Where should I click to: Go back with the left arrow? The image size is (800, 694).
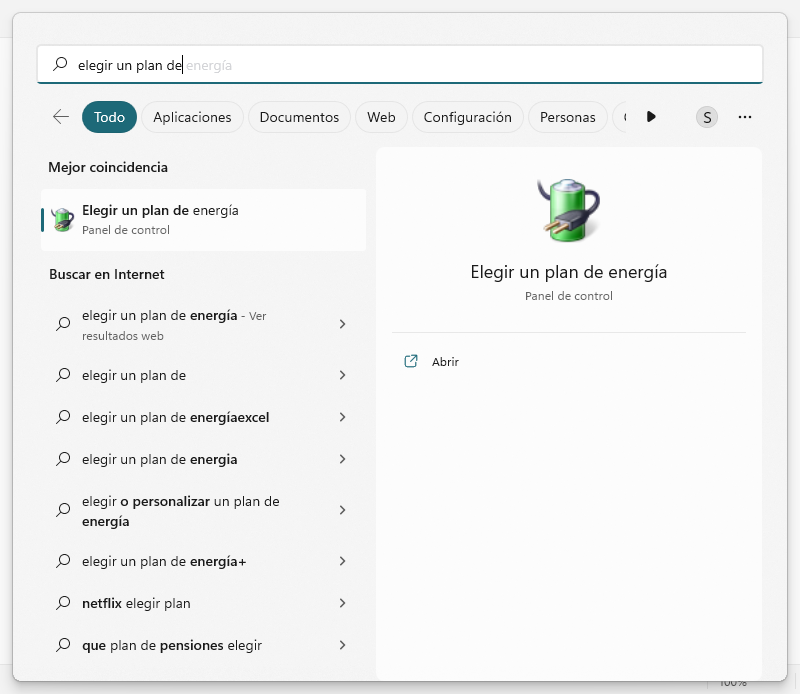(61, 117)
